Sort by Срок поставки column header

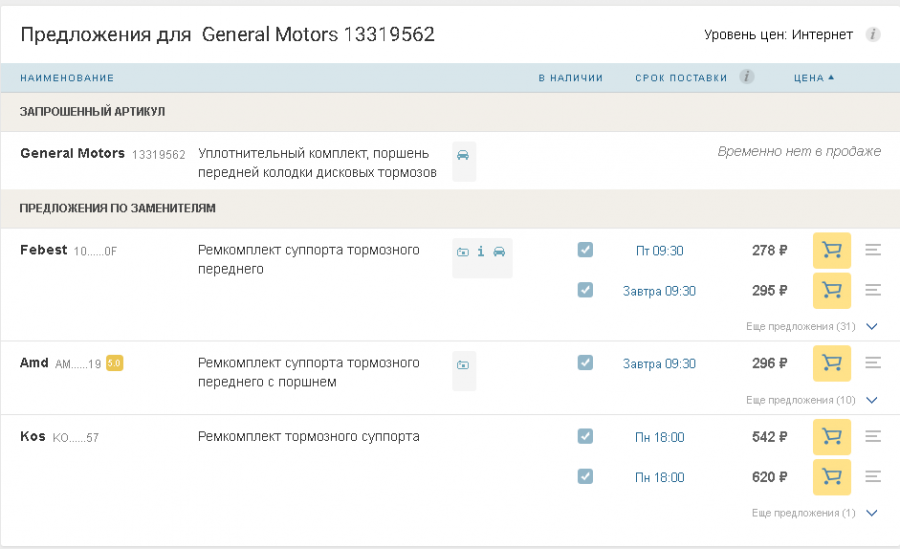pyautogui.click(x=681, y=78)
